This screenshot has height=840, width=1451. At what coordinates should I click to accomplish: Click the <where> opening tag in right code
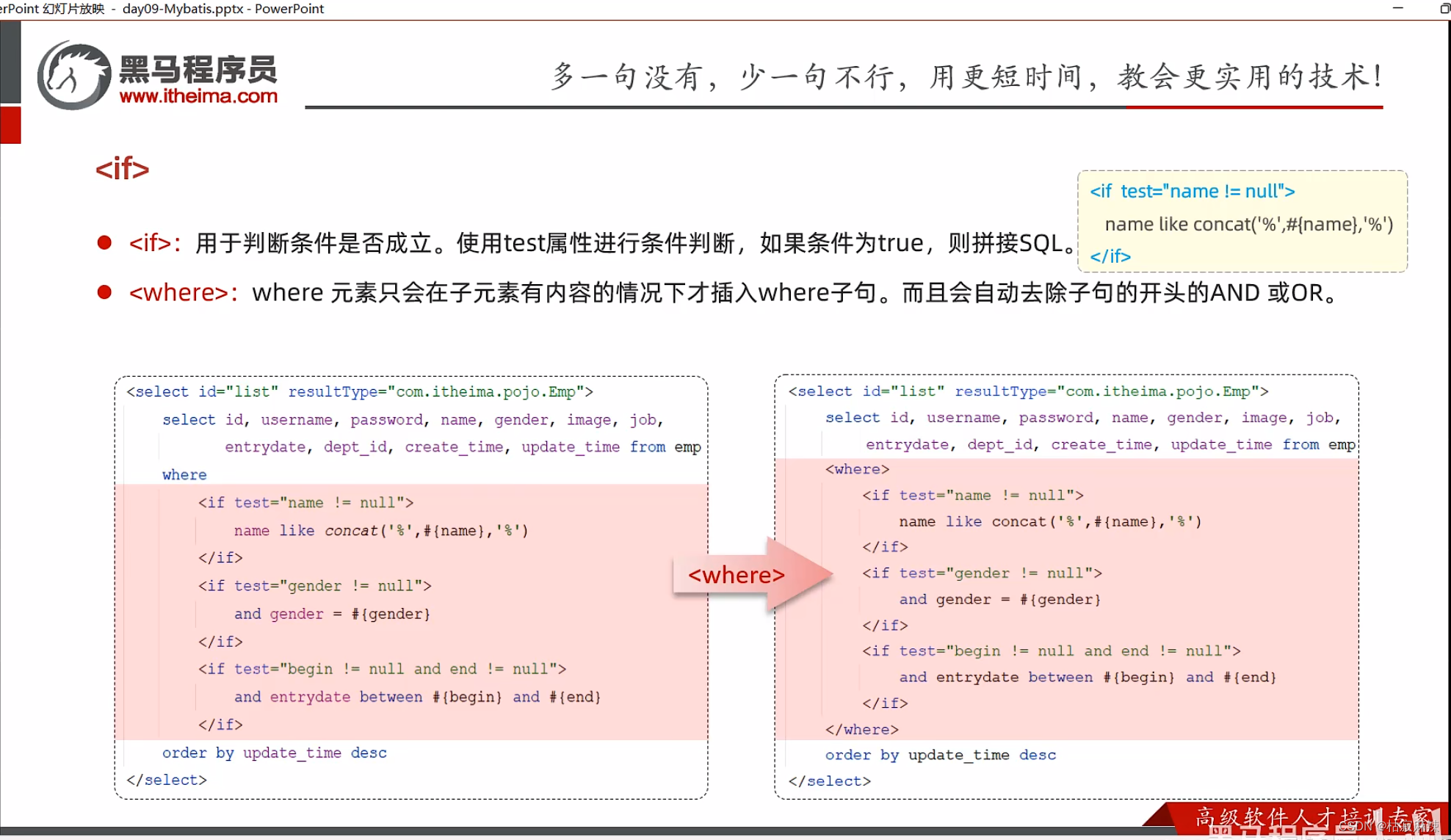coord(857,469)
